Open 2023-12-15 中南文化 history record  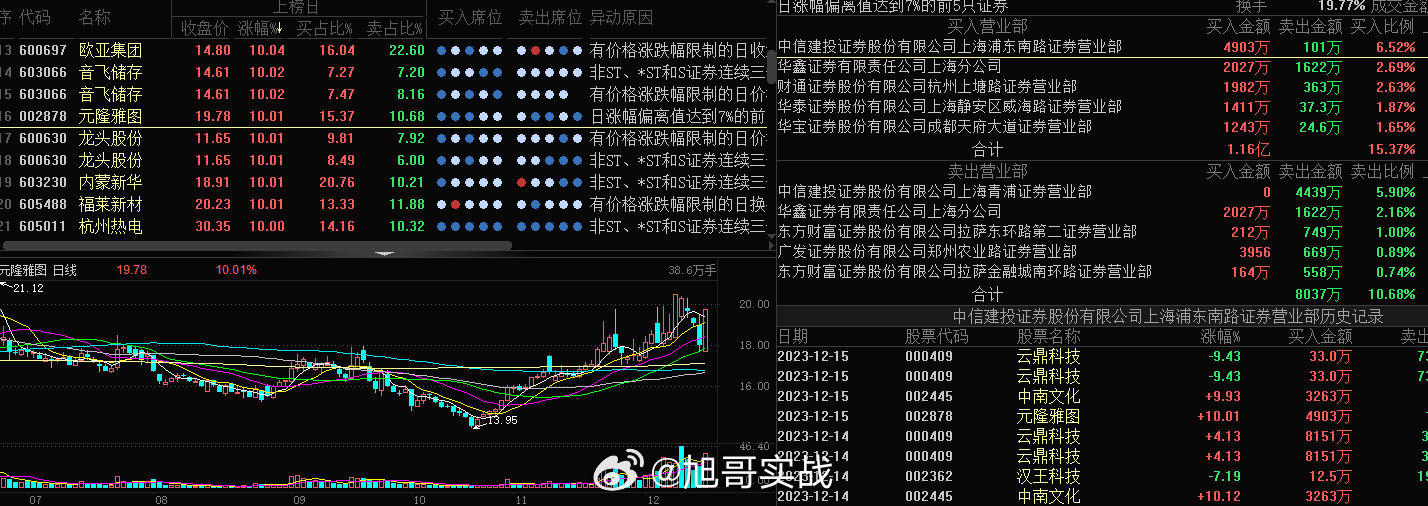coord(1102,396)
